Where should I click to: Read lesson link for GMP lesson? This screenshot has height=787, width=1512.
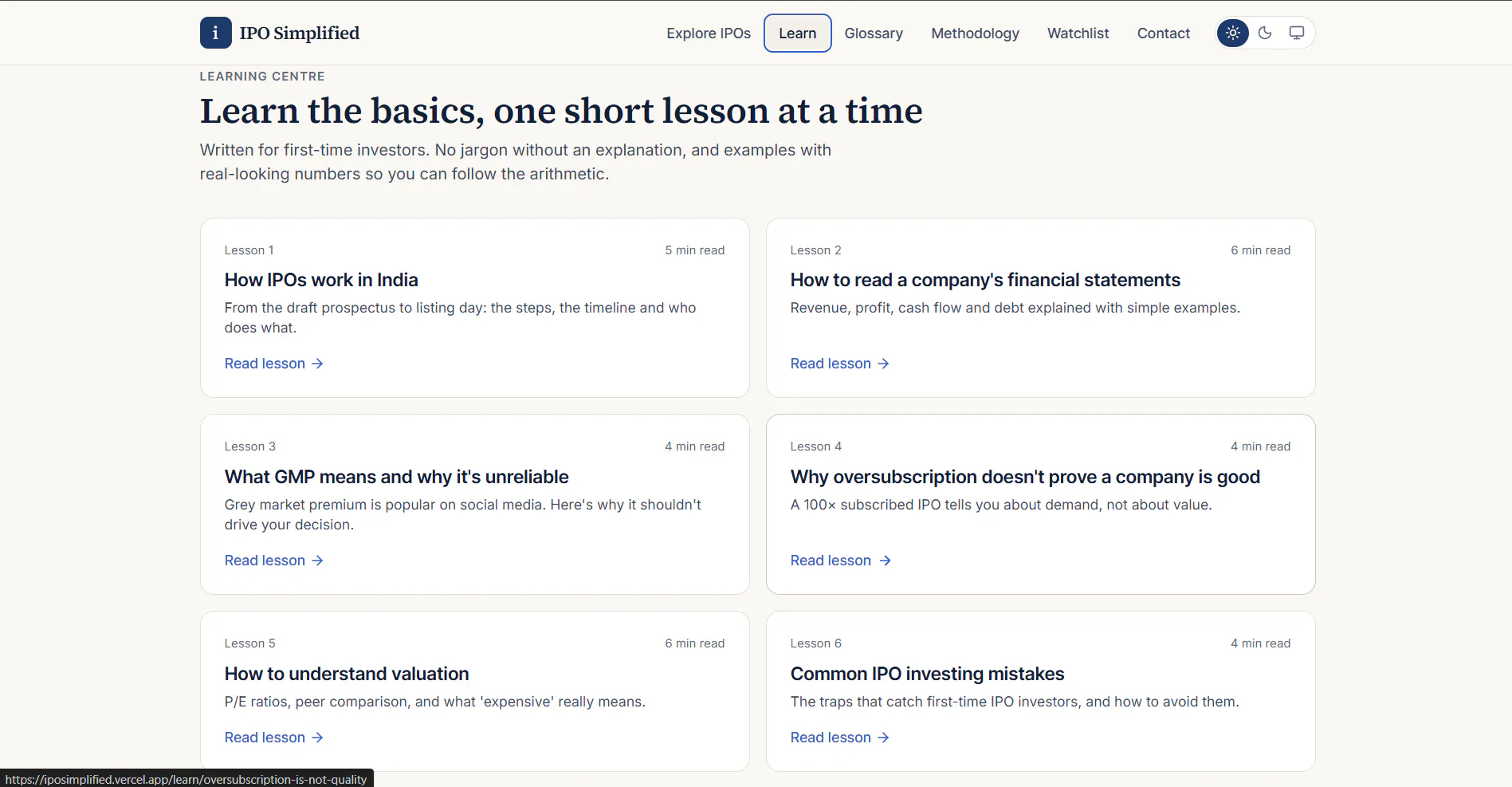pos(274,561)
